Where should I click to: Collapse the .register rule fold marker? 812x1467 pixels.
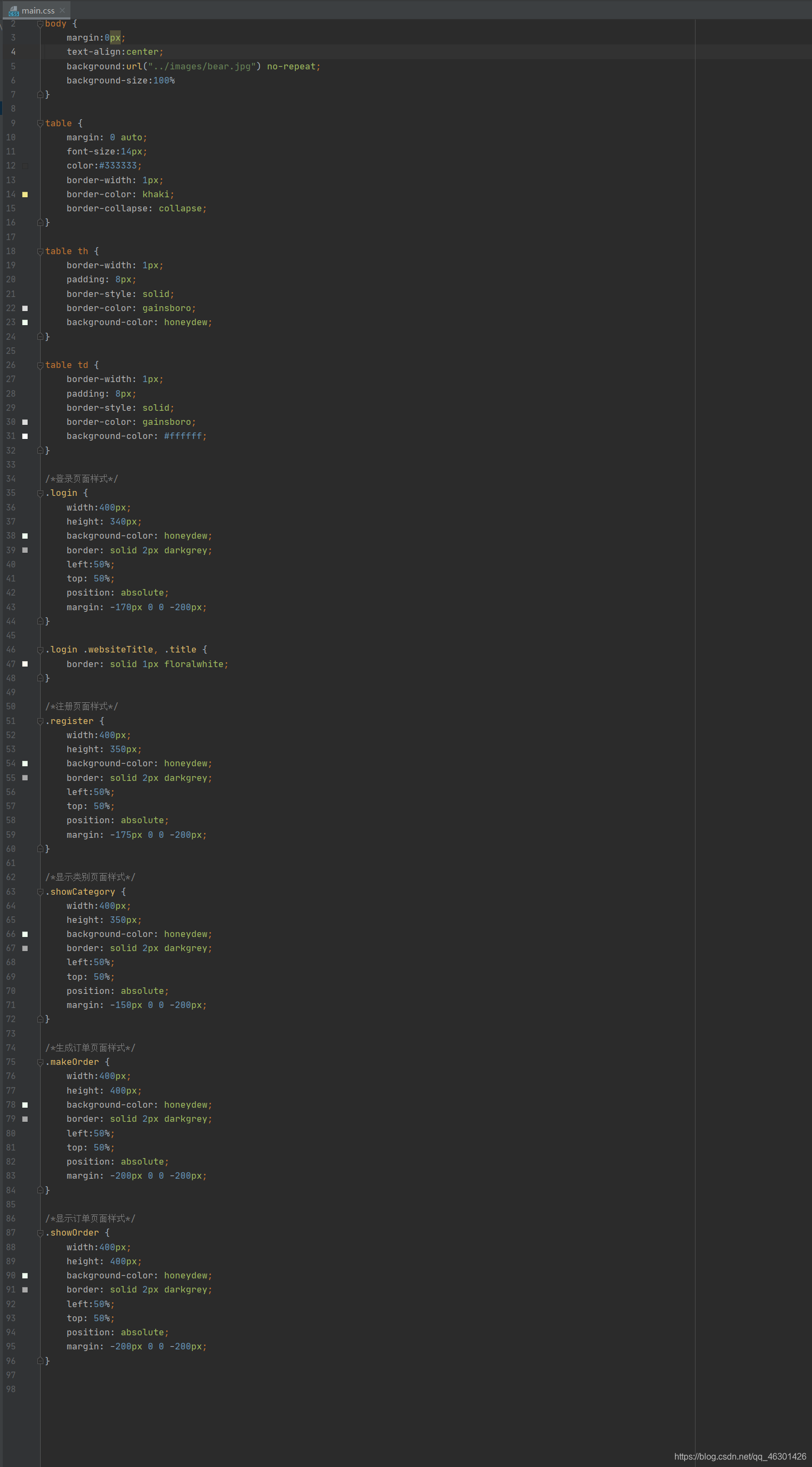click(x=40, y=721)
